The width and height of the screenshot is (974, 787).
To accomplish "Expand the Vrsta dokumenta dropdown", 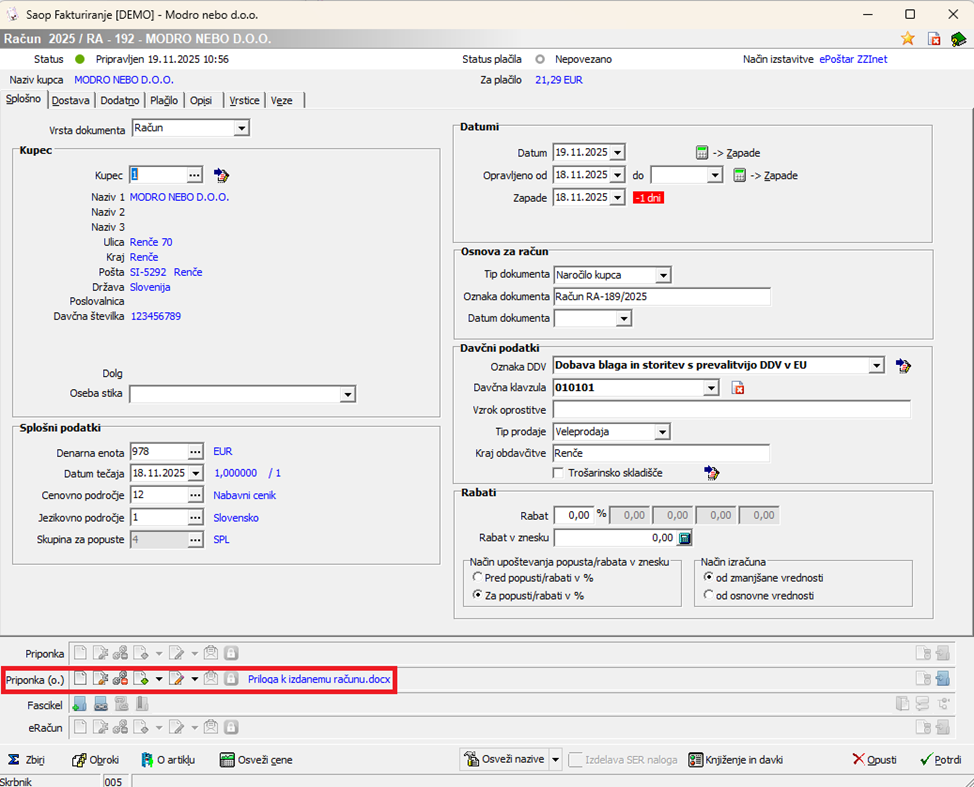I will (x=241, y=129).
